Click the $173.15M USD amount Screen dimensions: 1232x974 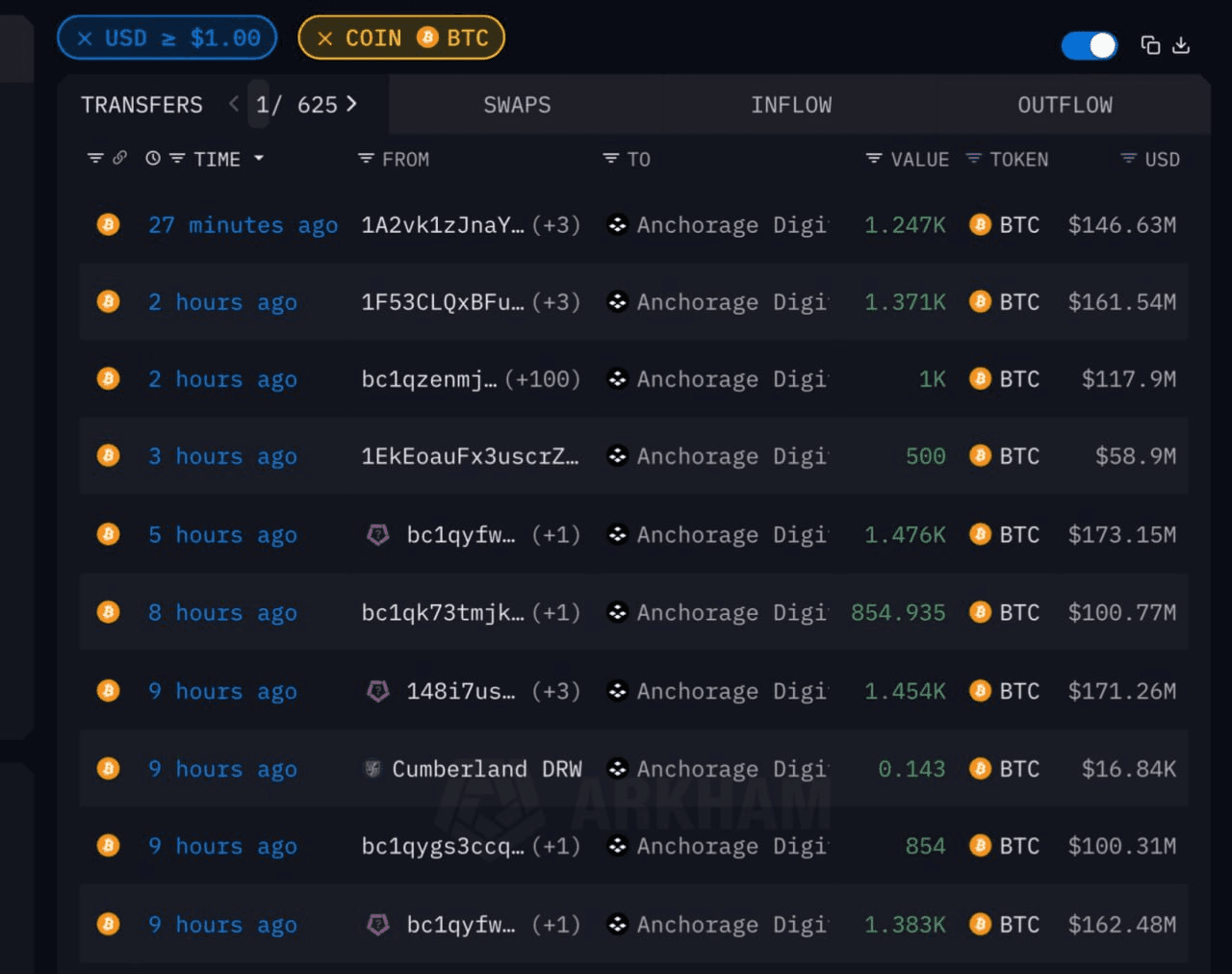coord(1122,535)
